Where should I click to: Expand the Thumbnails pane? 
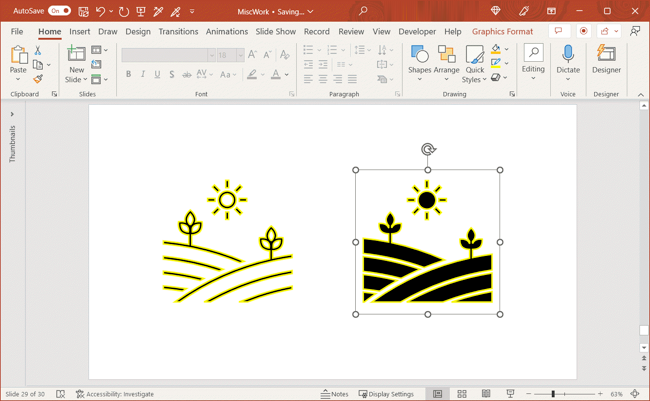point(12,114)
